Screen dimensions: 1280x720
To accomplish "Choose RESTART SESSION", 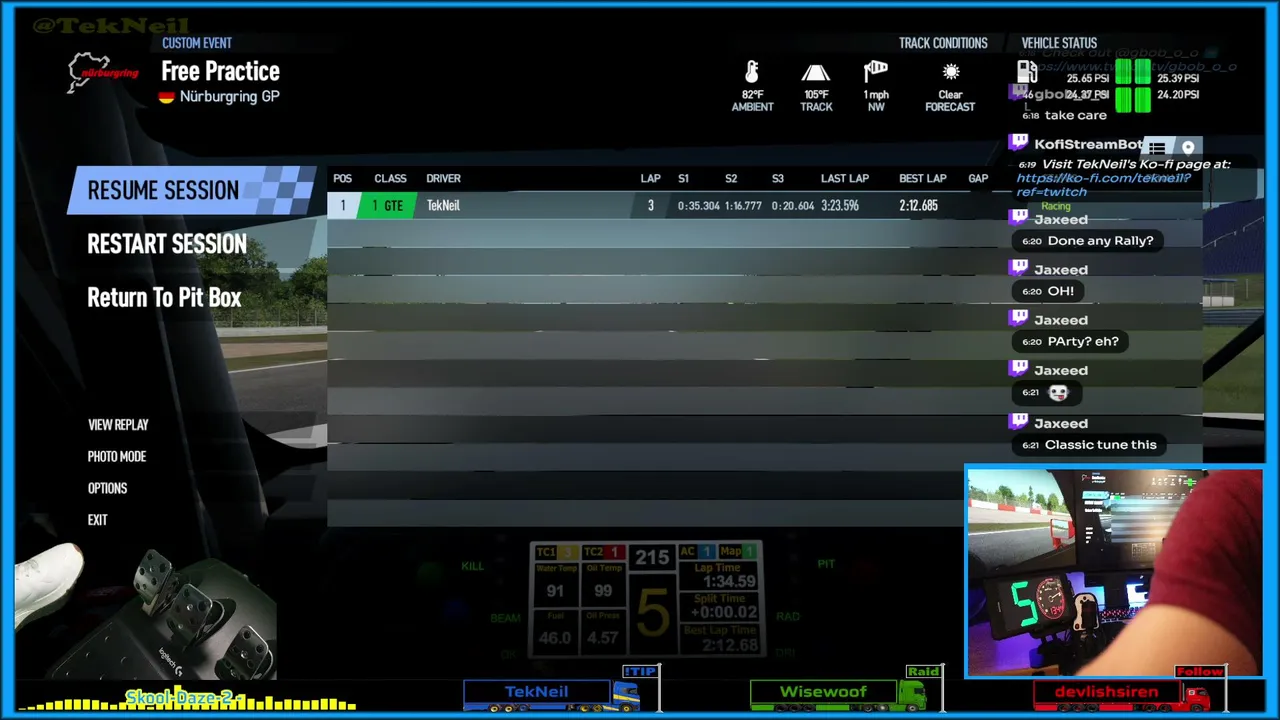I will click(167, 244).
